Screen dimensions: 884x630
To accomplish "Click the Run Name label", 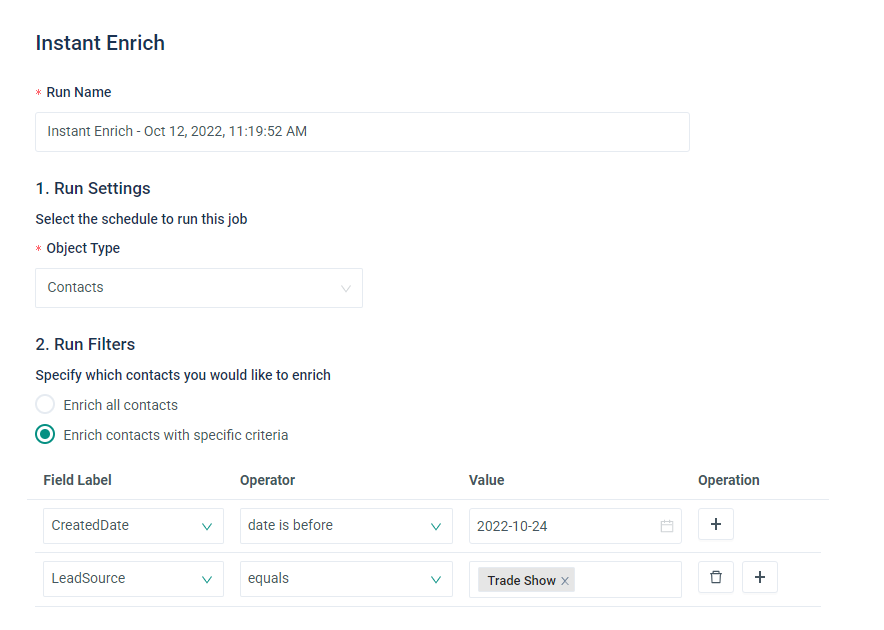I will 79,92.
